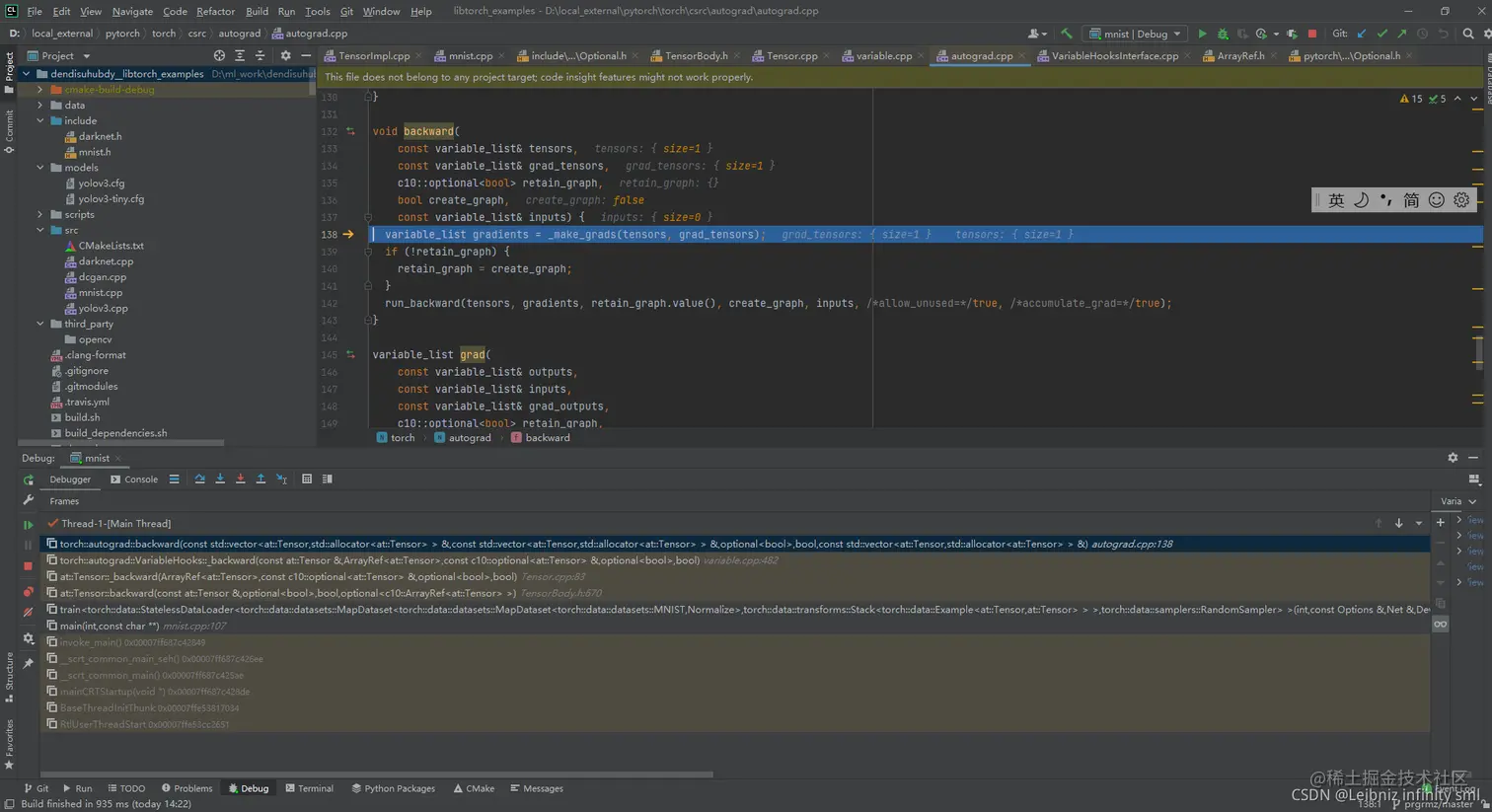
Task: Toggle Mute Breakpoints in the debug sidebar
Action: [x=28, y=613]
